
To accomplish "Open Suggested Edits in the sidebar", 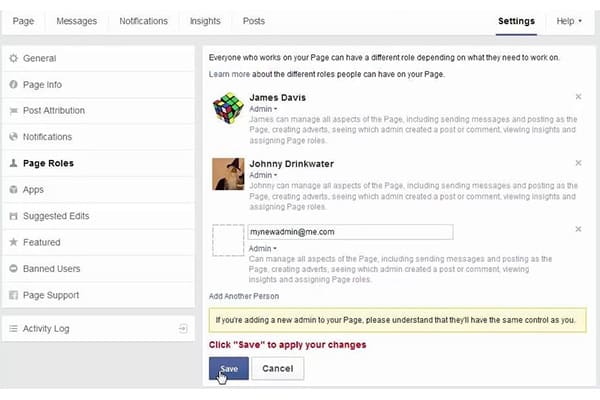I will [98, 216].
